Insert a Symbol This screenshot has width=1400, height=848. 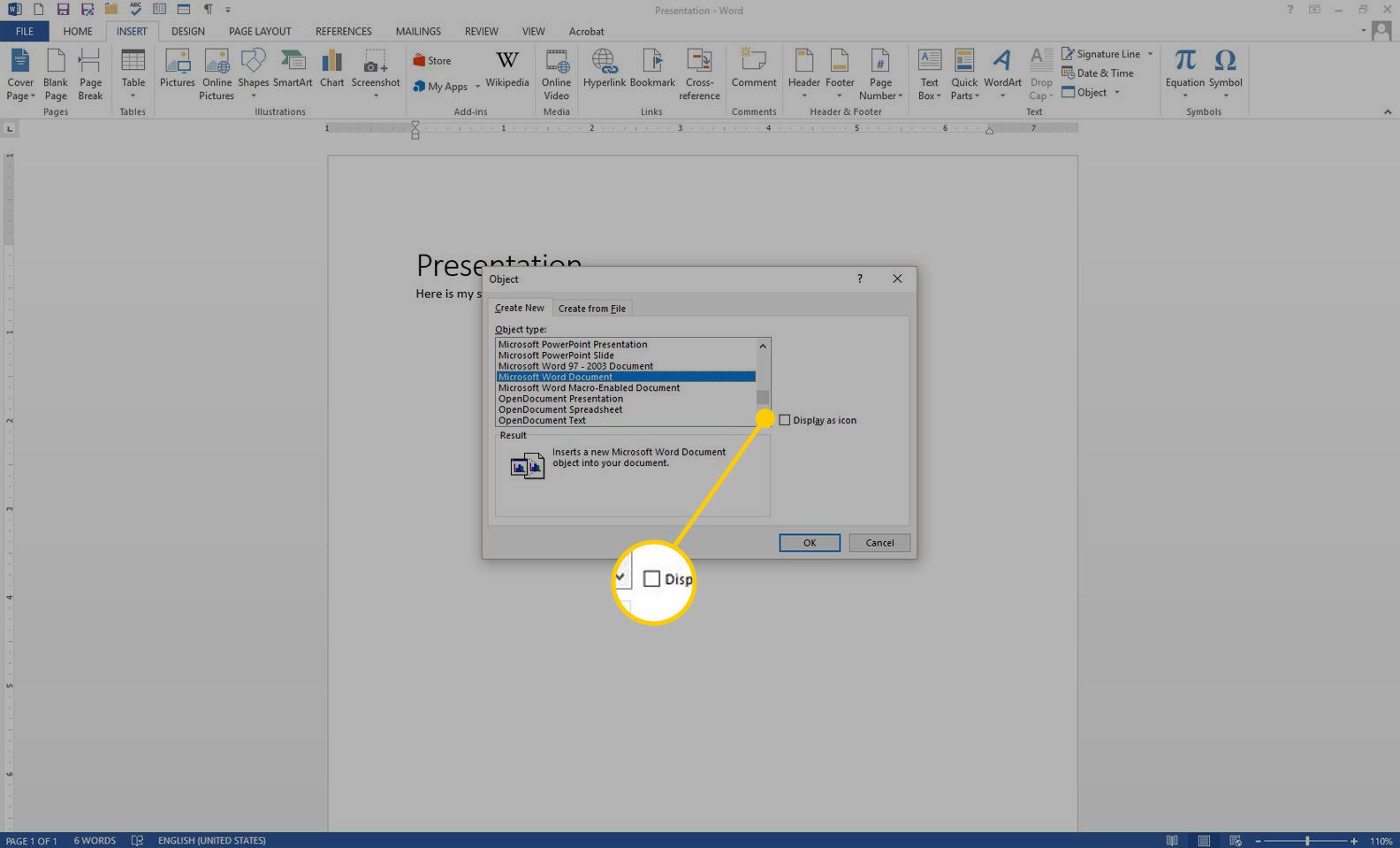click(1225, 74)
